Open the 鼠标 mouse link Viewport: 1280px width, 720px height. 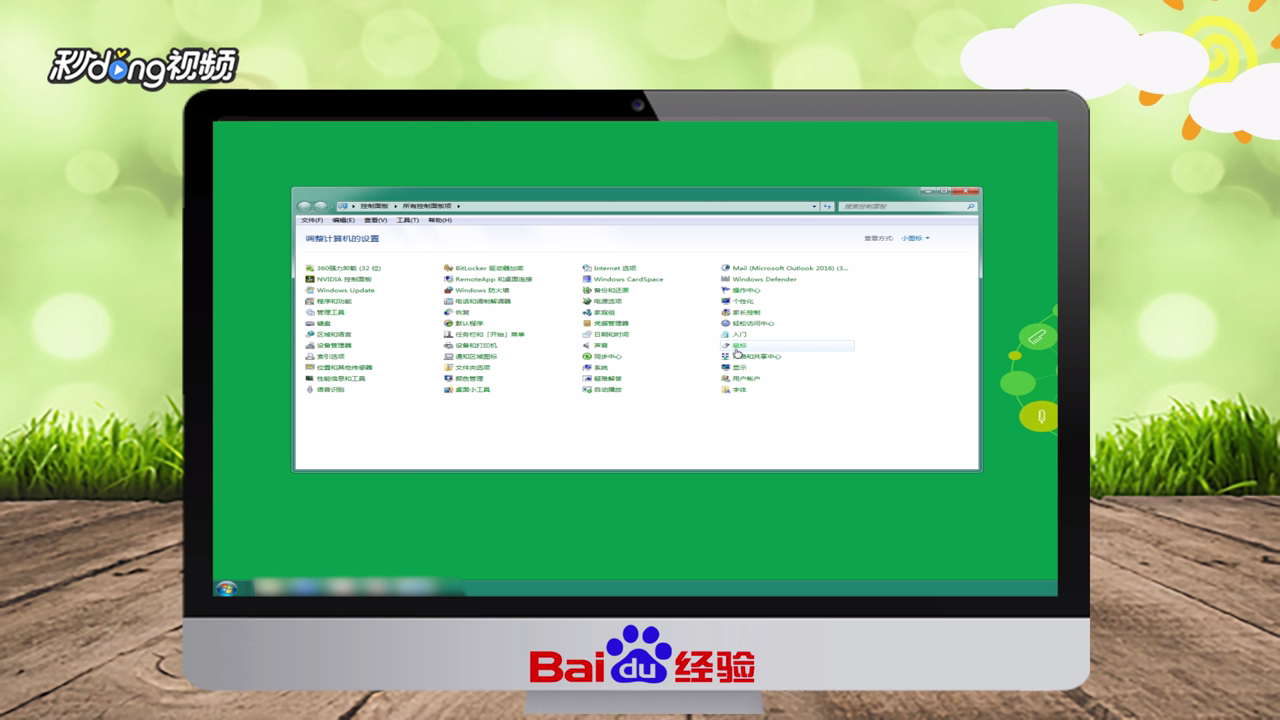click(739, 345)
